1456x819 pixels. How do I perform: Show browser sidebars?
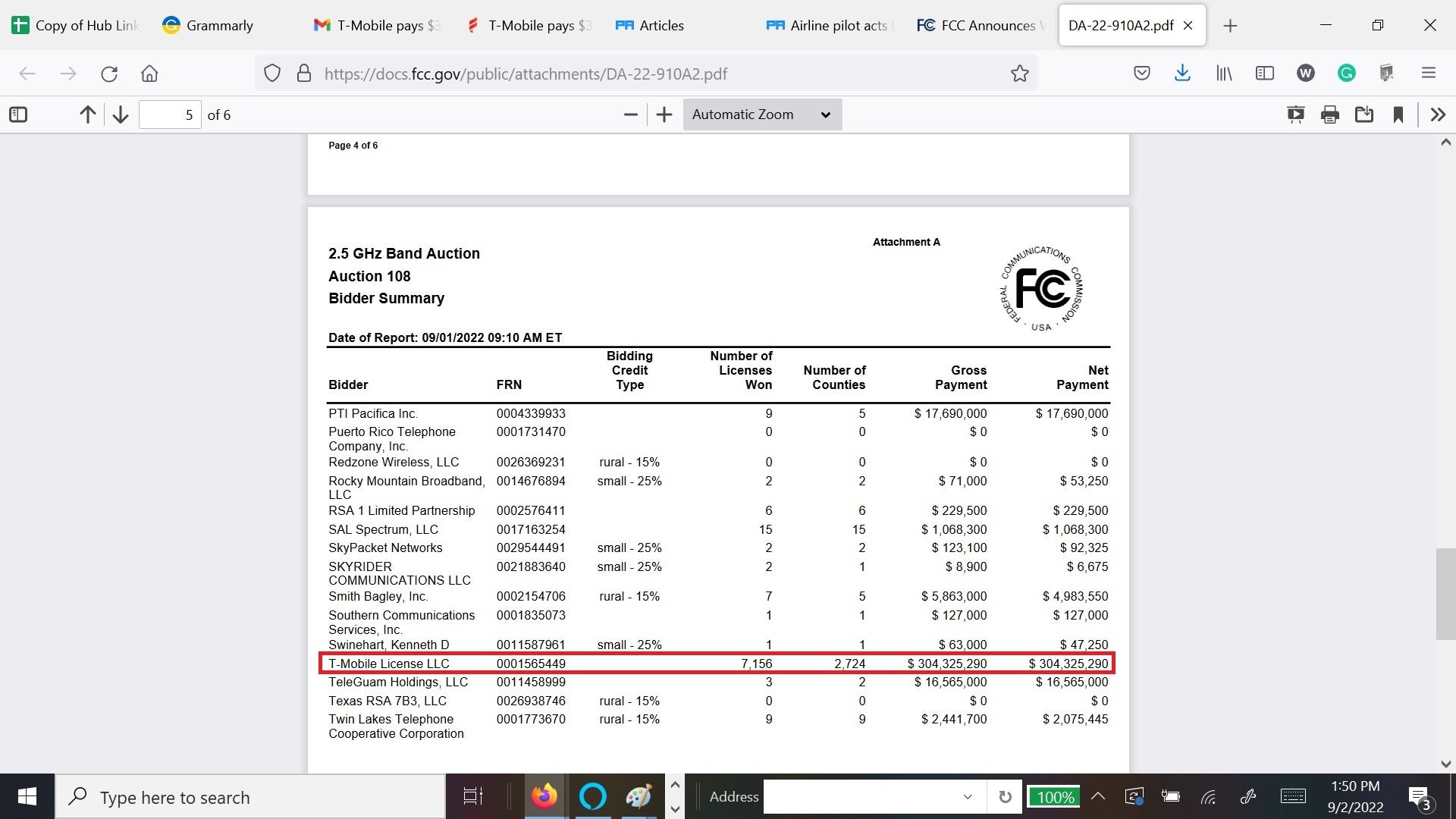(1264, 74)
